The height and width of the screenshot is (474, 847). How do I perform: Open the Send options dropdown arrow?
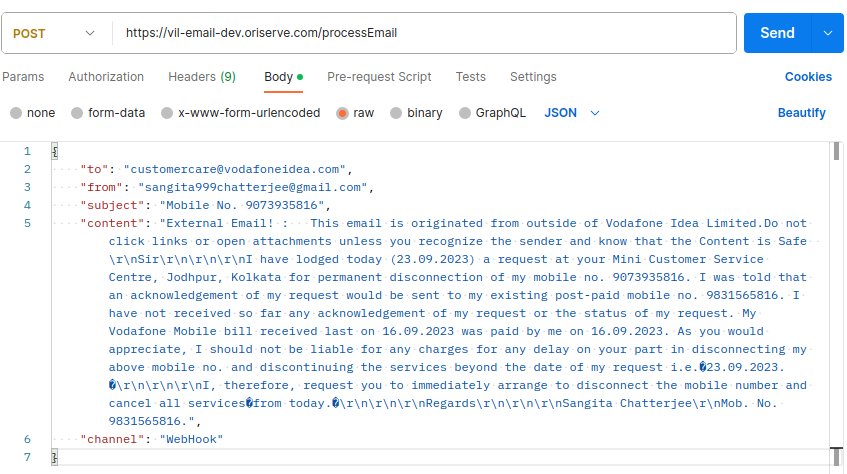pyautogui.click(x=827, y=33)
